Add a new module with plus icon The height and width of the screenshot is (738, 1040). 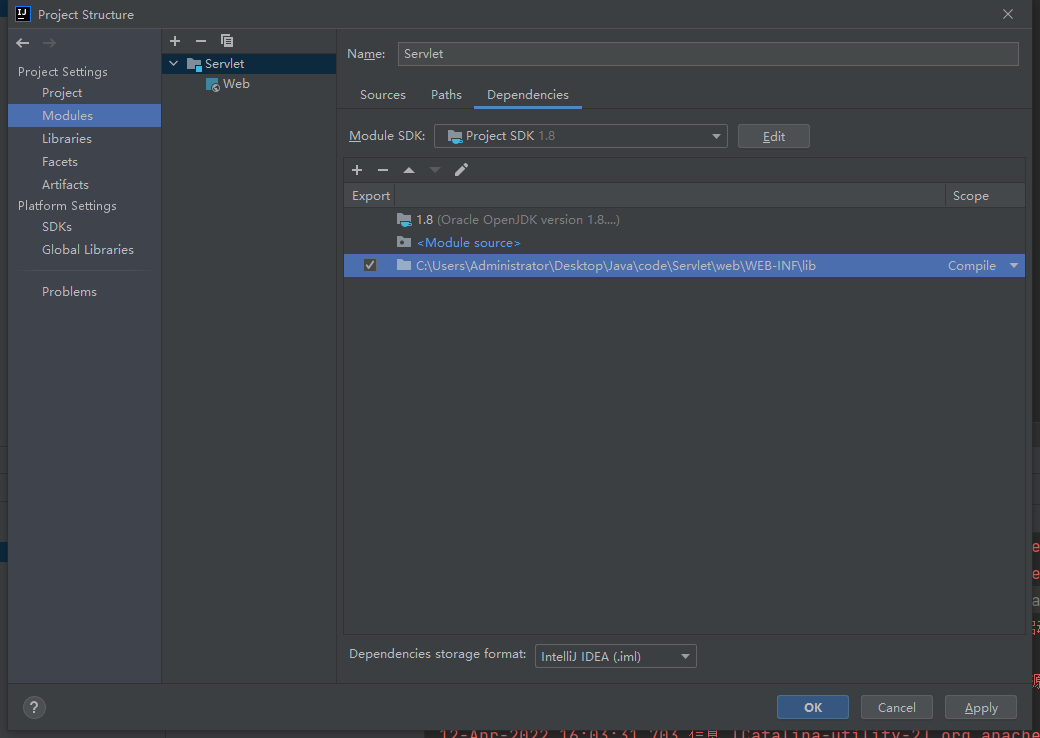coord(175,41)
